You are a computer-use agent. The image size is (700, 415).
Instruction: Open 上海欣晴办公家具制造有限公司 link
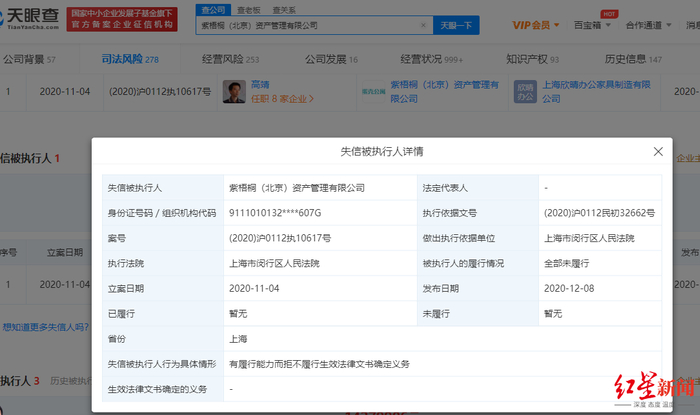tap(596, 91)
